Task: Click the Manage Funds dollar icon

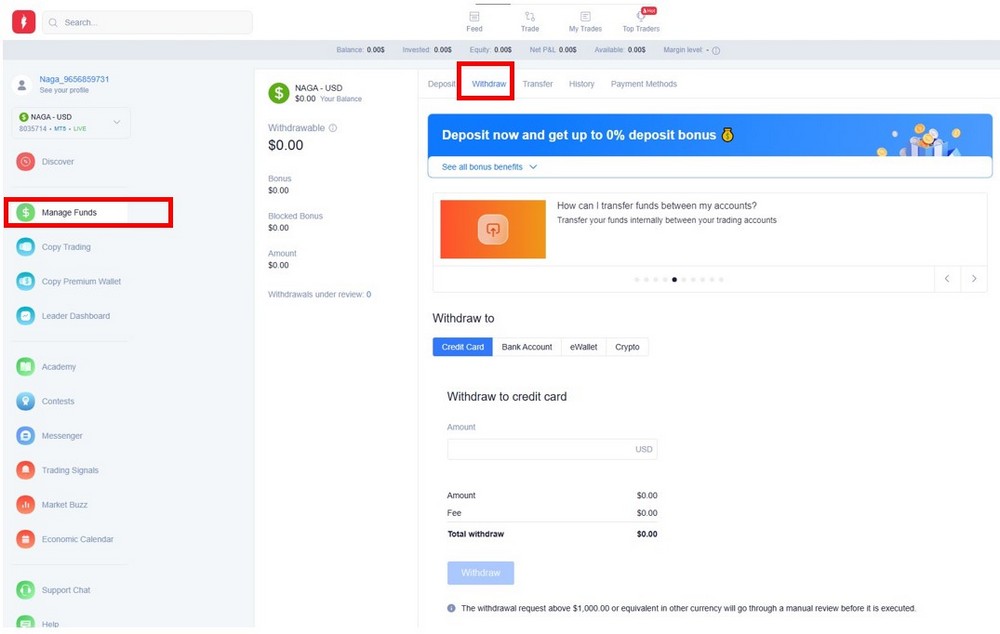Action: click(x=26, y=212)
